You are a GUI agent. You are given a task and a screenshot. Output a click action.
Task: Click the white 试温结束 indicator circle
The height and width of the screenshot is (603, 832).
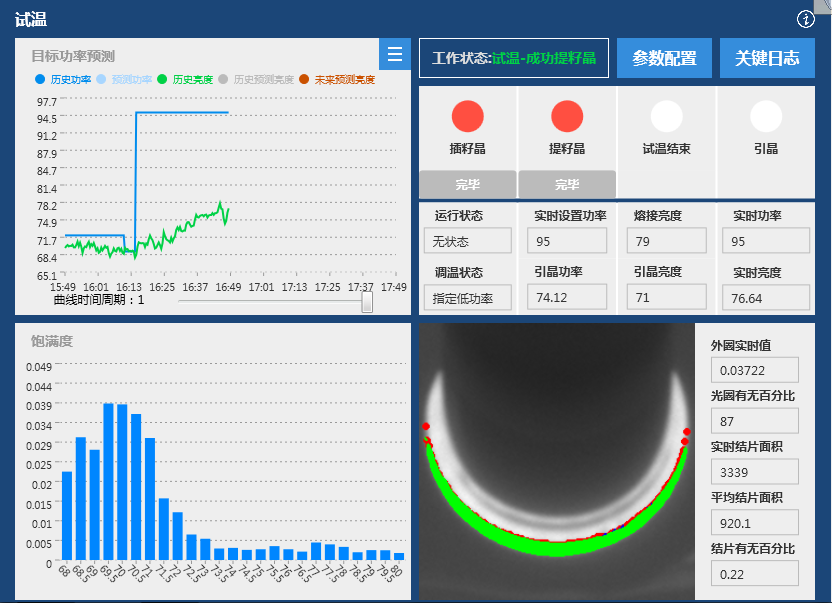coord(667,117)
